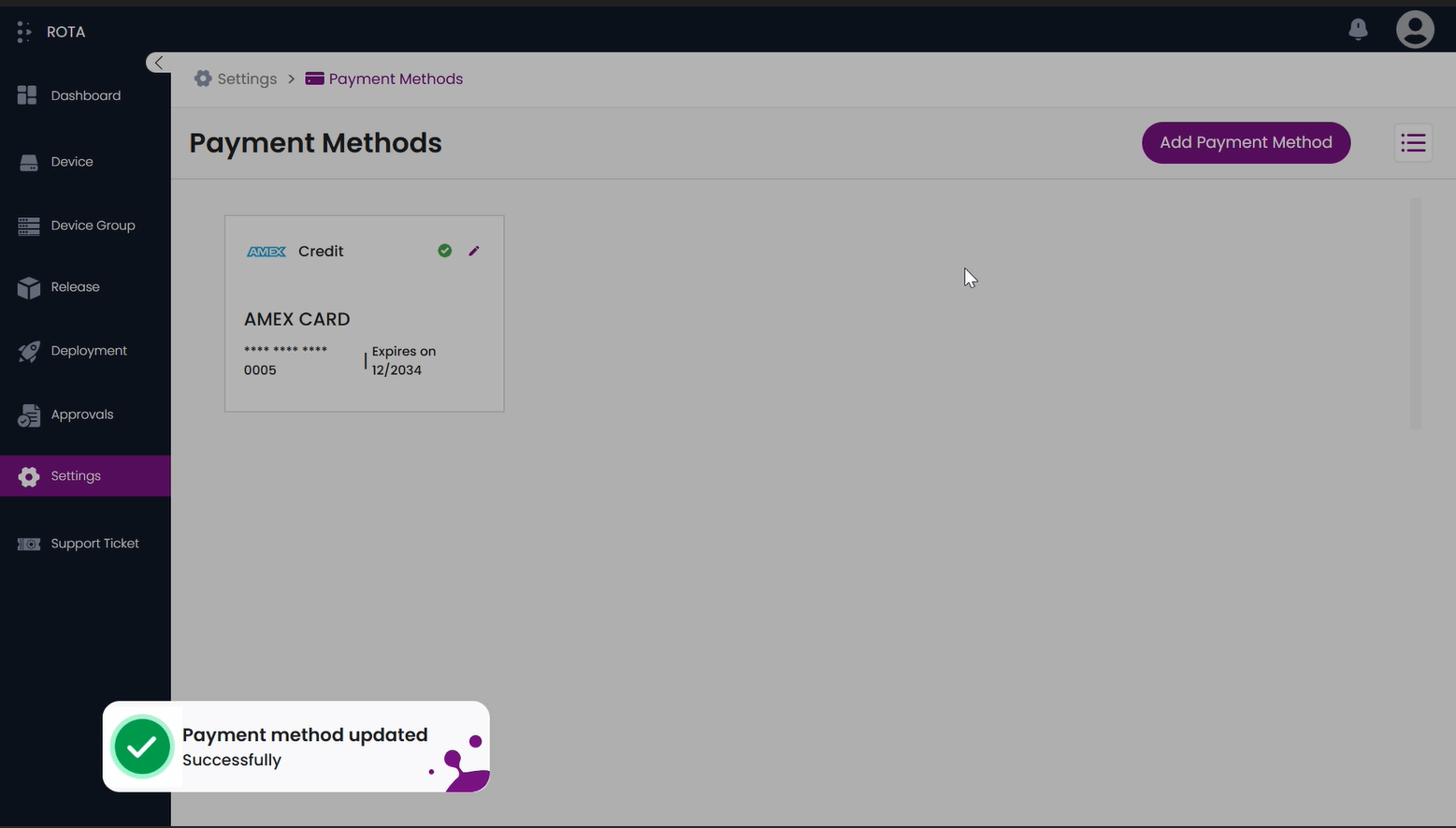This screenshot has width=1456, height=828.
Task: Click the green default checkmark on card
Action: pyautogui.click(x=445, y=251)
